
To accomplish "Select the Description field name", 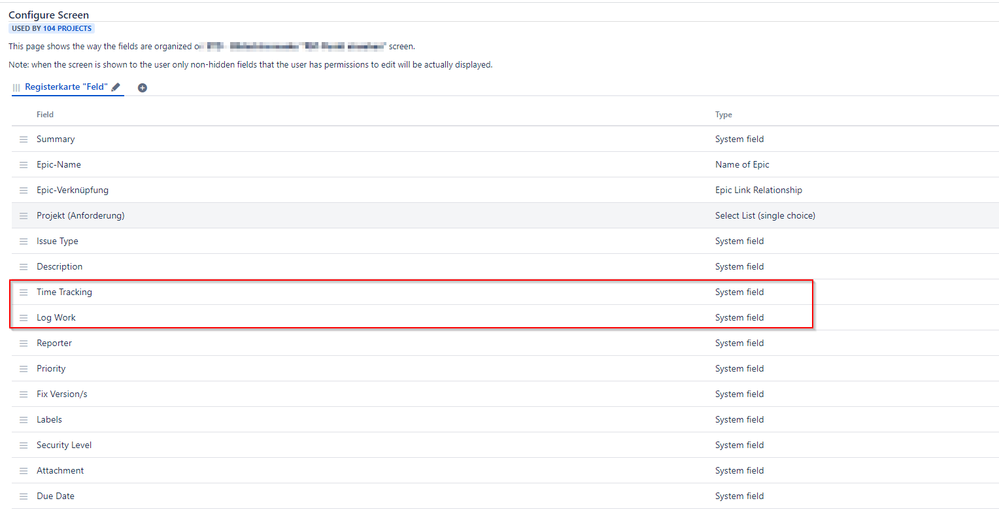I will click(59, 266).
